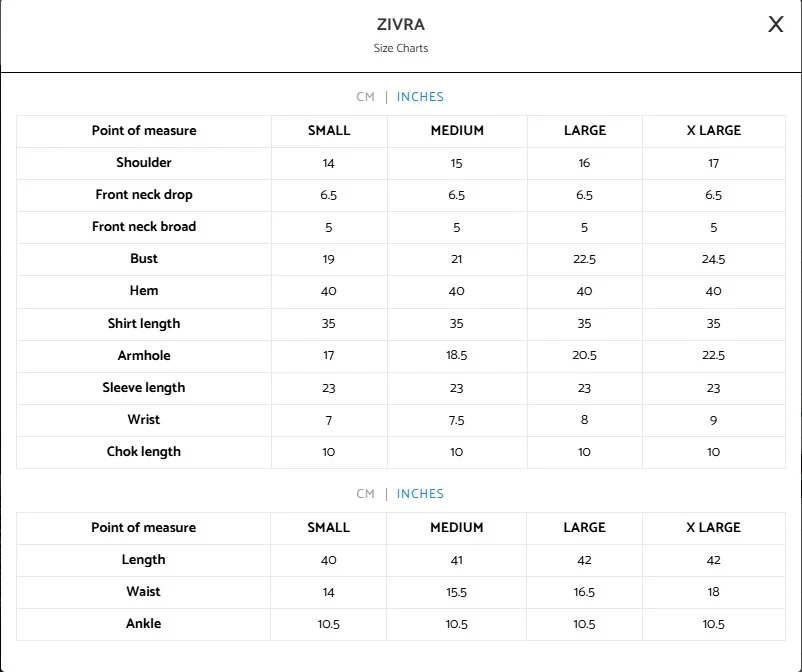Click the Hem row label
This screenshot has width=802, height=672.
click(144, 291)
